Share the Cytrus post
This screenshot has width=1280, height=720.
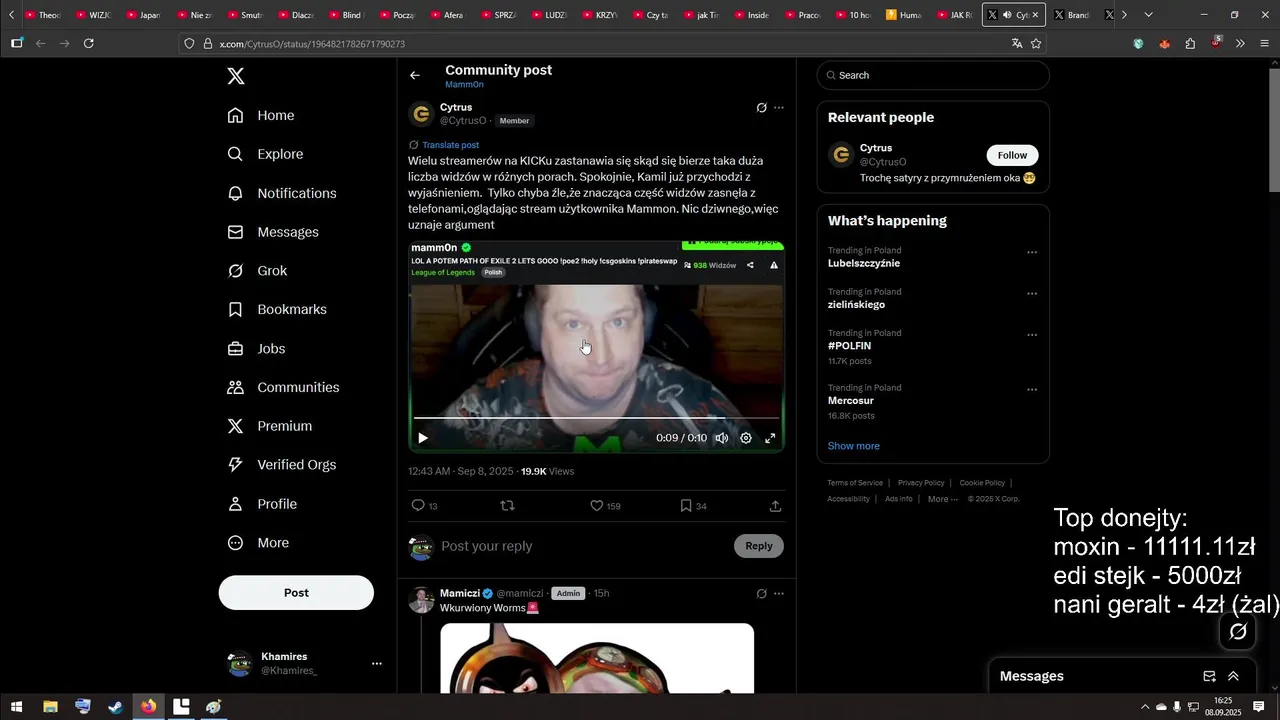coord(775,506)
